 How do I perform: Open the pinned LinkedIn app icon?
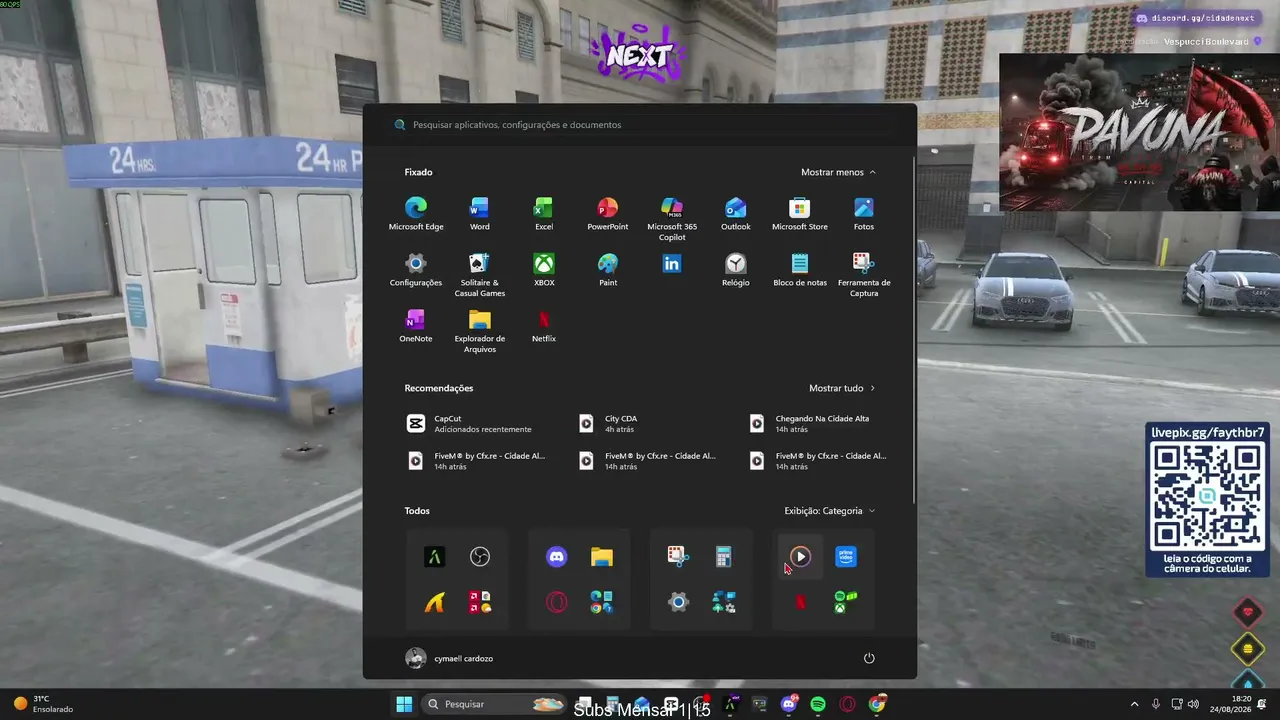tap(672, 264)
